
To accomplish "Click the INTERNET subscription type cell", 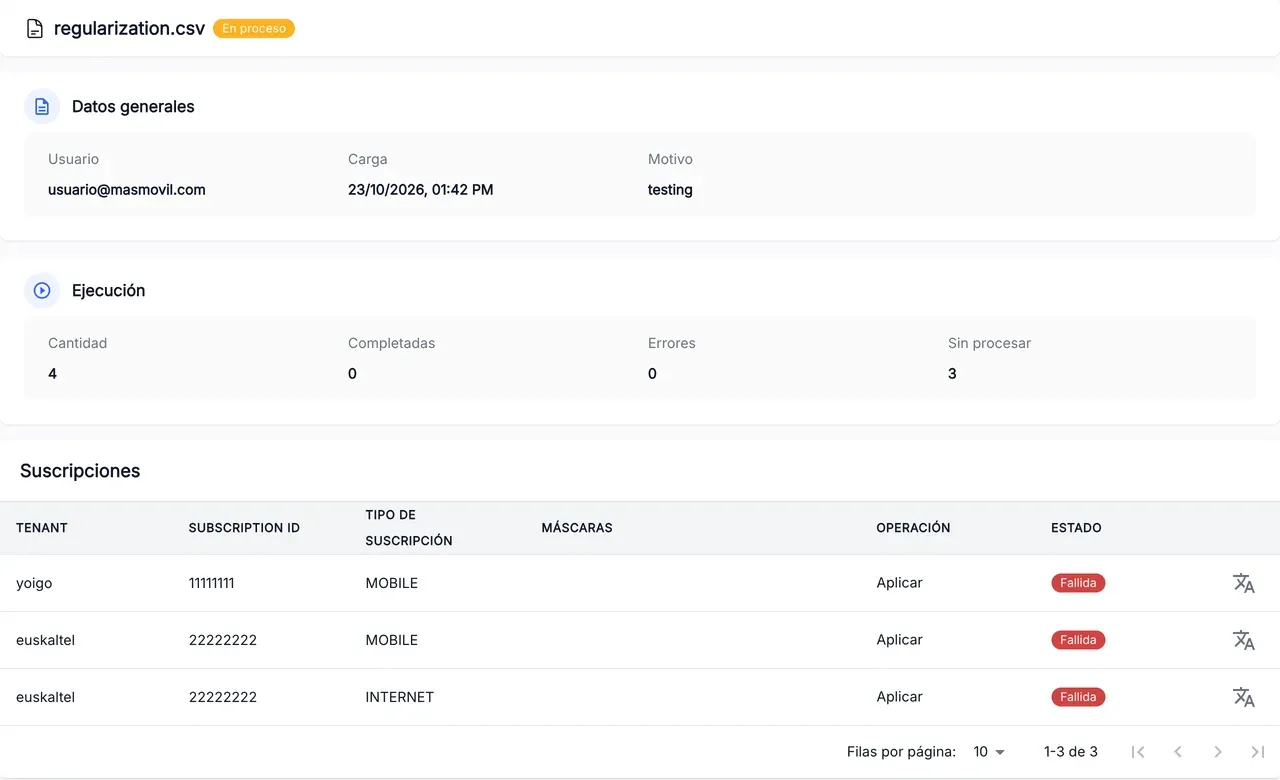I will [400, 697].
